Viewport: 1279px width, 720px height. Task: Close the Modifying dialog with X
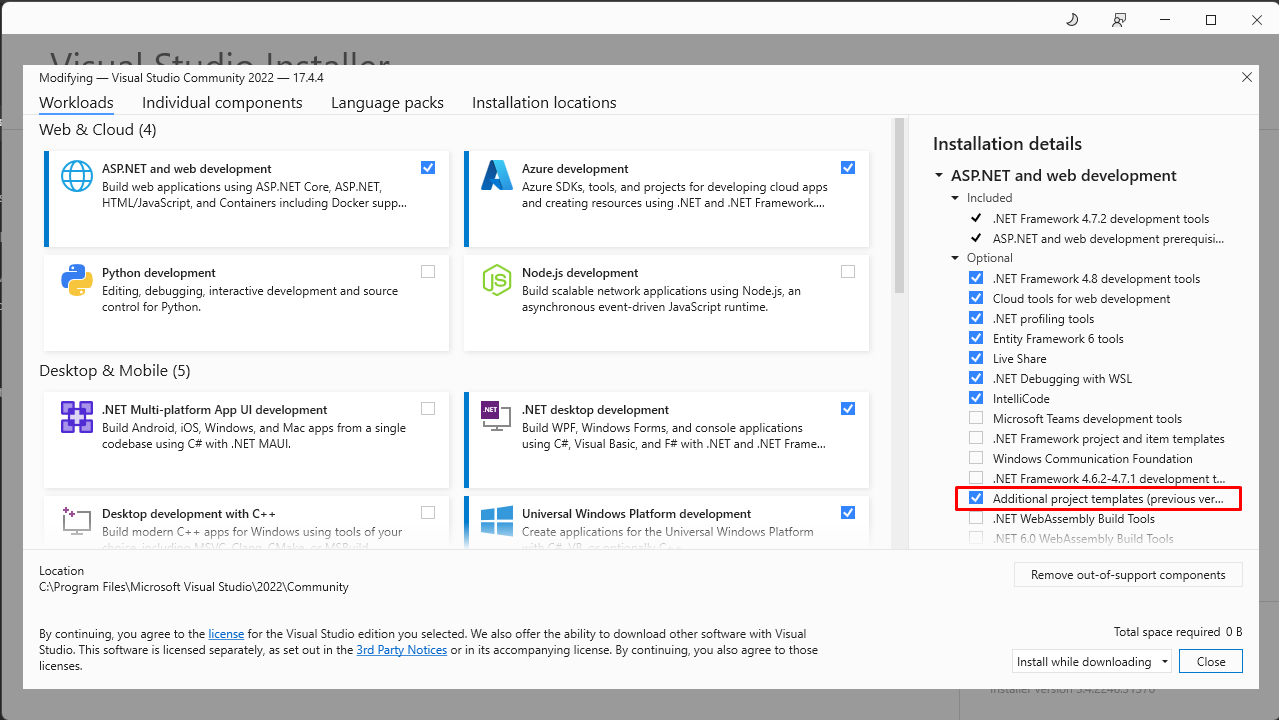(1246, 77)
